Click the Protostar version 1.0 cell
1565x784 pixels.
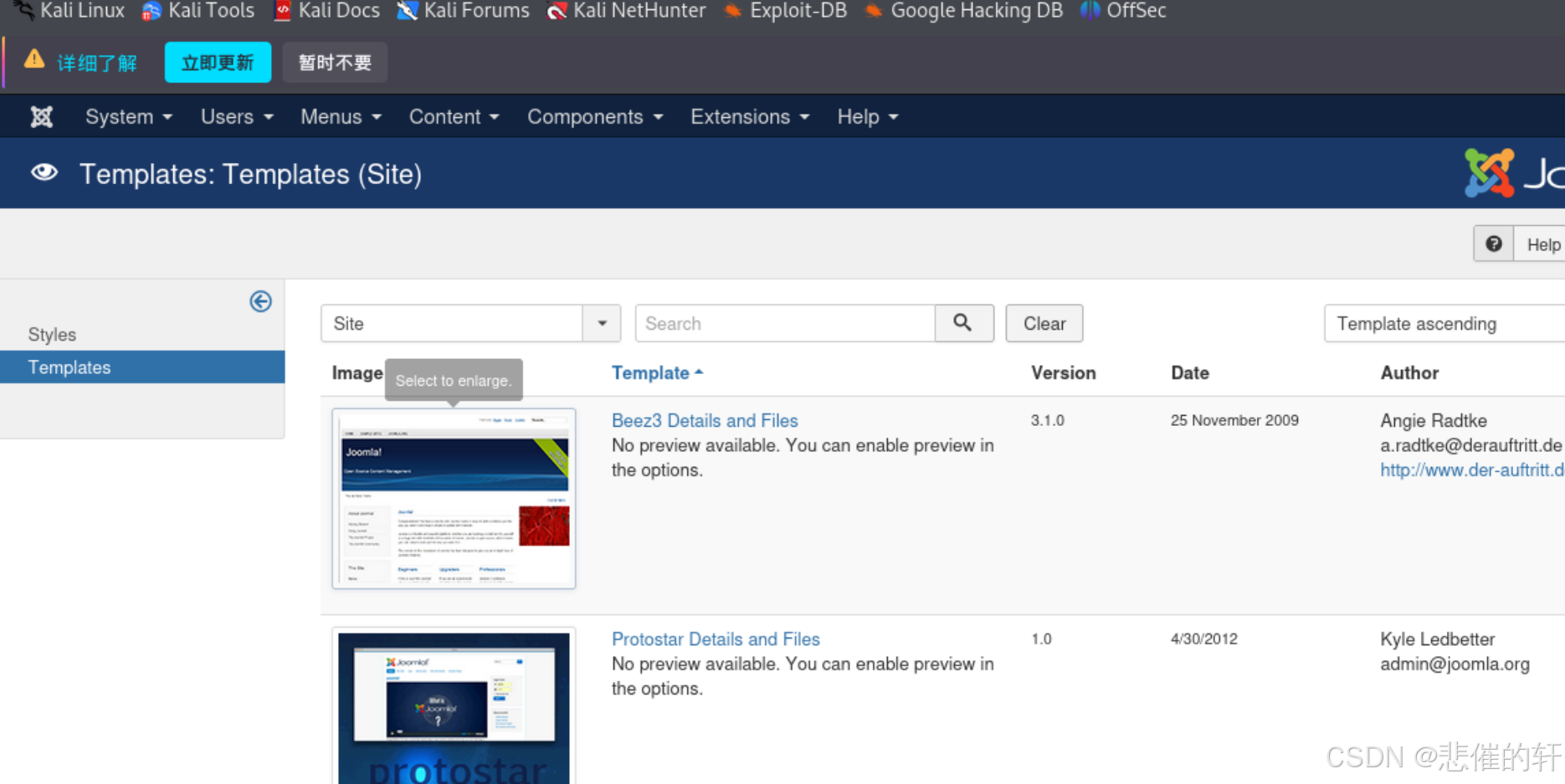1041,638
